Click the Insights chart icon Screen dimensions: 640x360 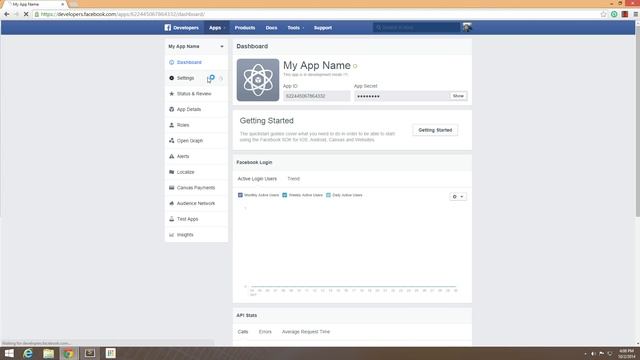point(171,235)
